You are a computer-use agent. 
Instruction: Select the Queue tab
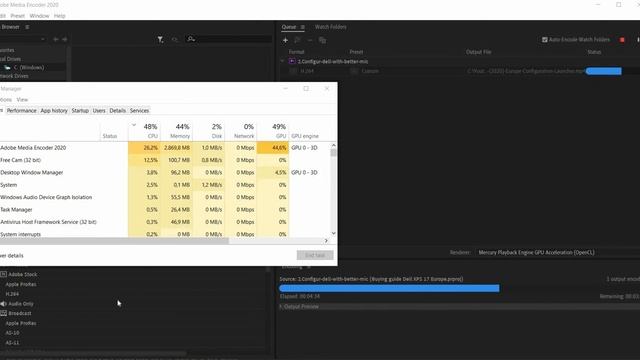(289, 27)
